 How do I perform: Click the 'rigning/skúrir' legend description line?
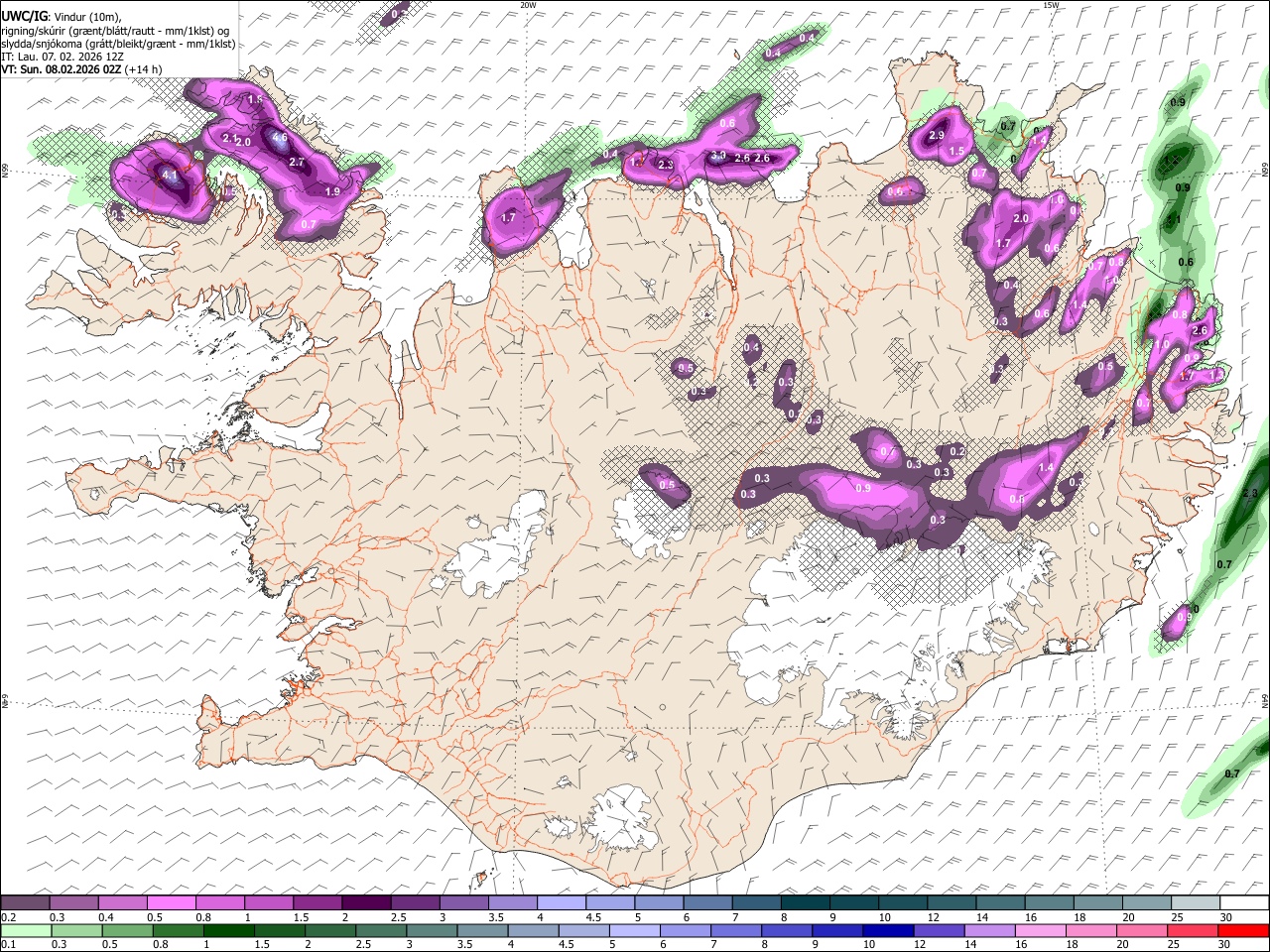point(115,31)
